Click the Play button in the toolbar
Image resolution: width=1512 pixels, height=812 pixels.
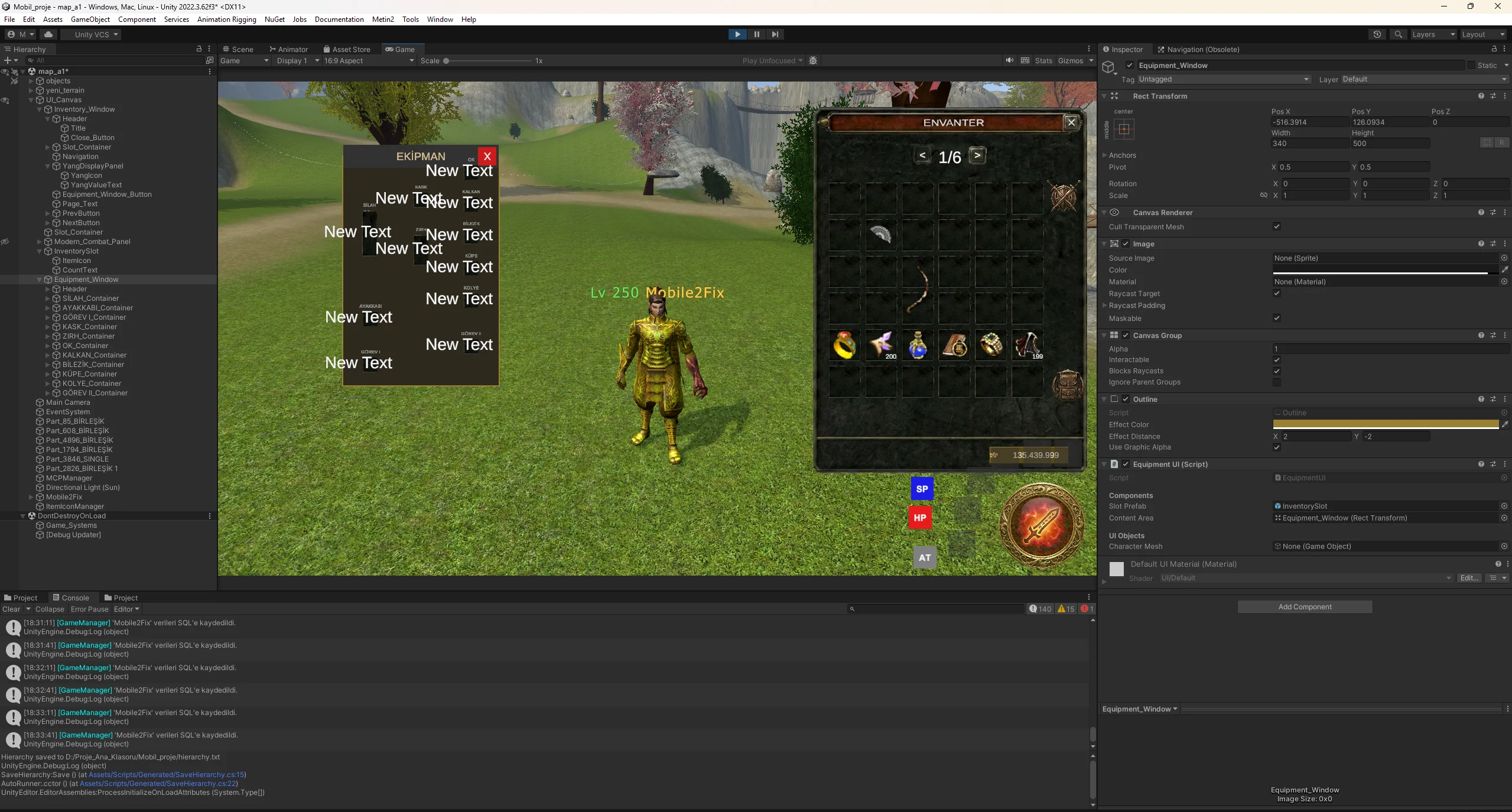pos(737,34)
